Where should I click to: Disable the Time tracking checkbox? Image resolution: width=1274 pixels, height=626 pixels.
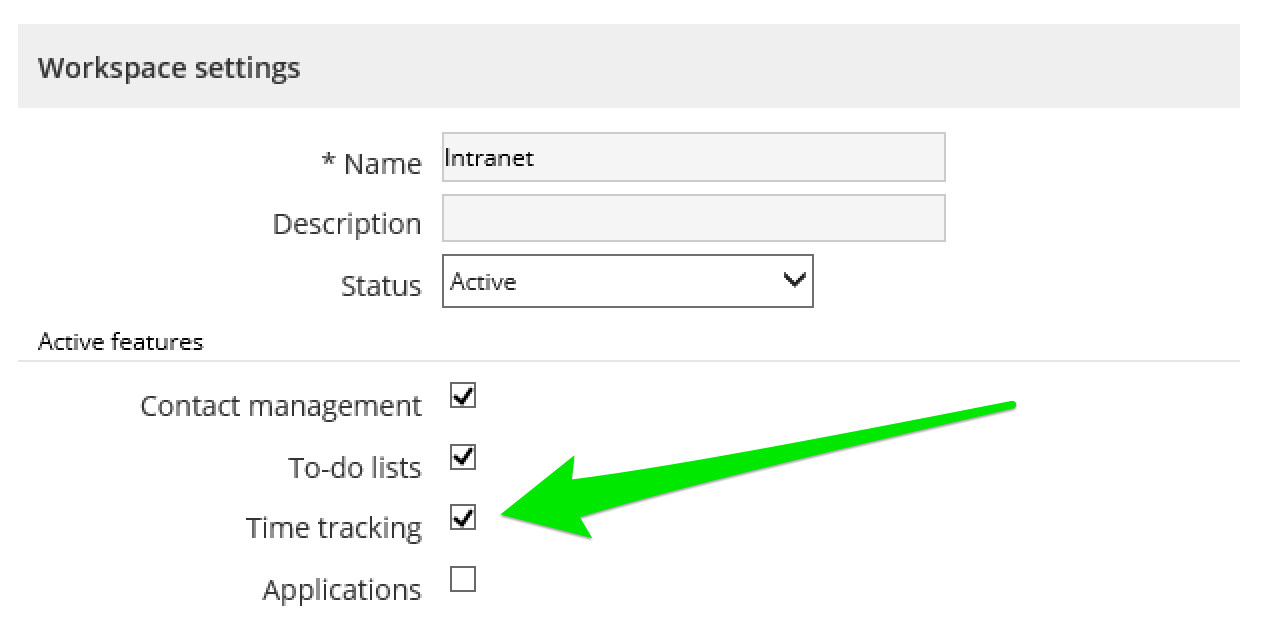tap(463, 518)
